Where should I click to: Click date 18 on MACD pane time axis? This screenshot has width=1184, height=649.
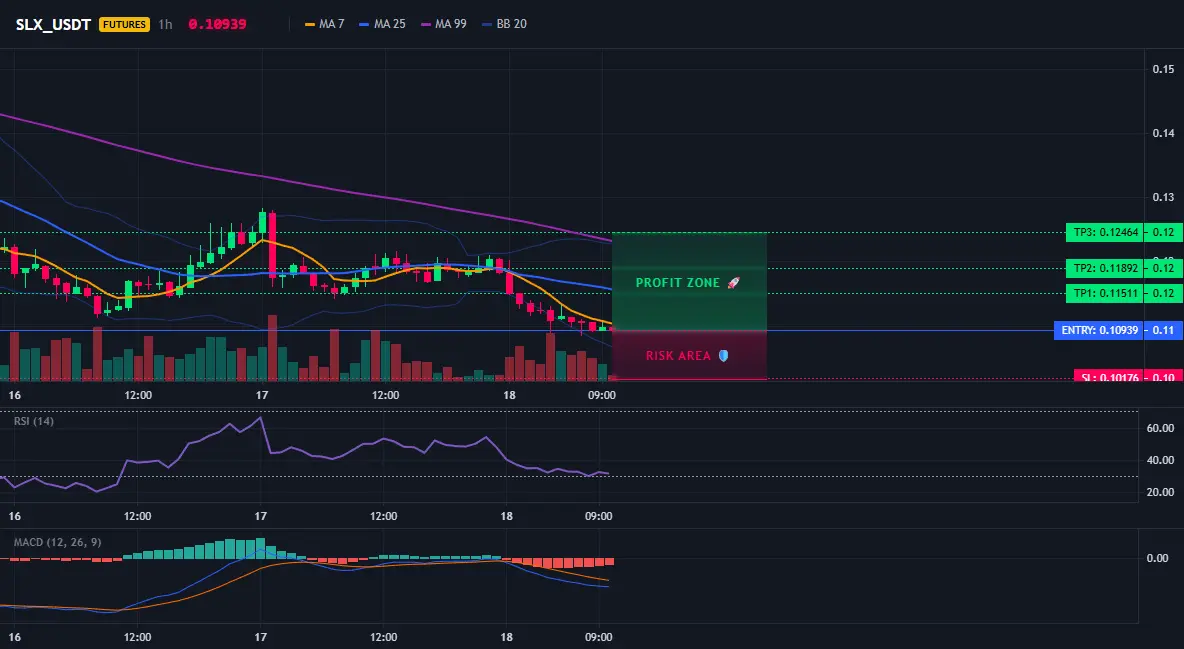pyautogui.click(x=507, y=637)
